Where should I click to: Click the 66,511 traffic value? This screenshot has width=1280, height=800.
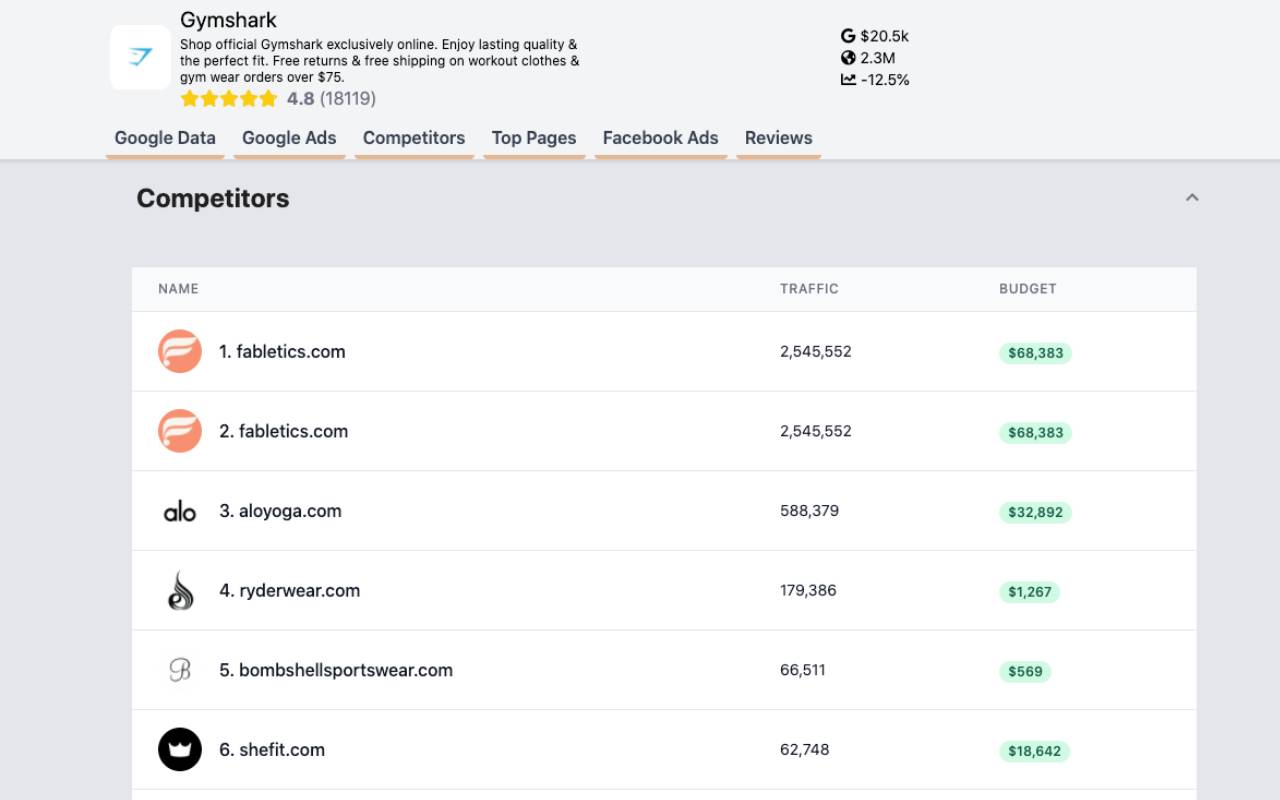[x=803, y=670]
